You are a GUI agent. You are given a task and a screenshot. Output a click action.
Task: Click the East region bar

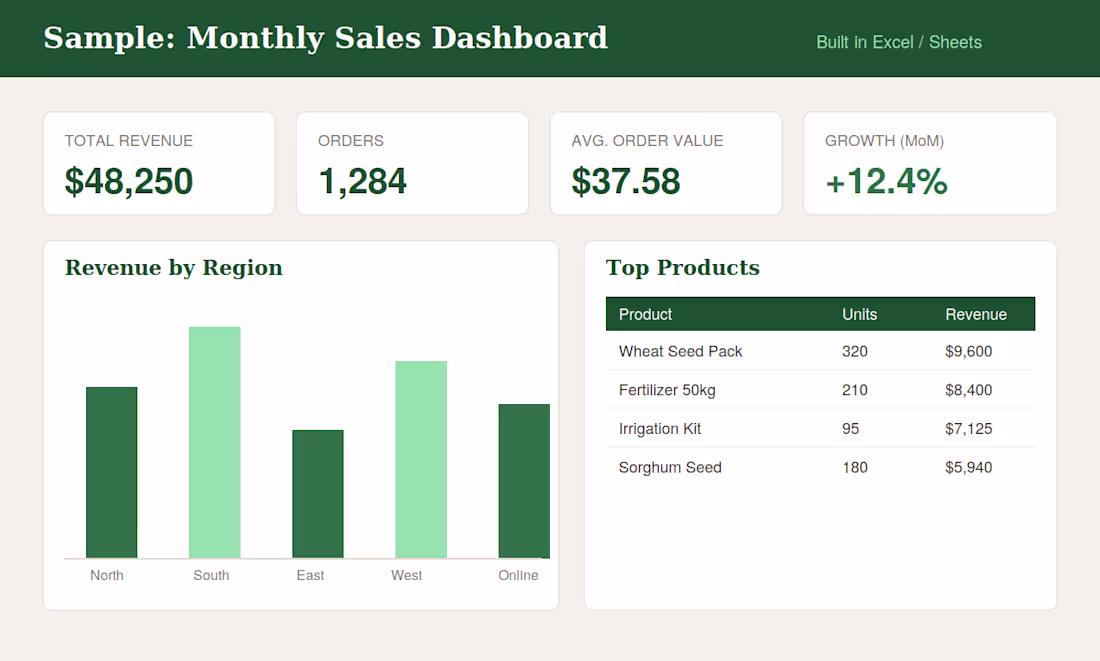(318, 494)
